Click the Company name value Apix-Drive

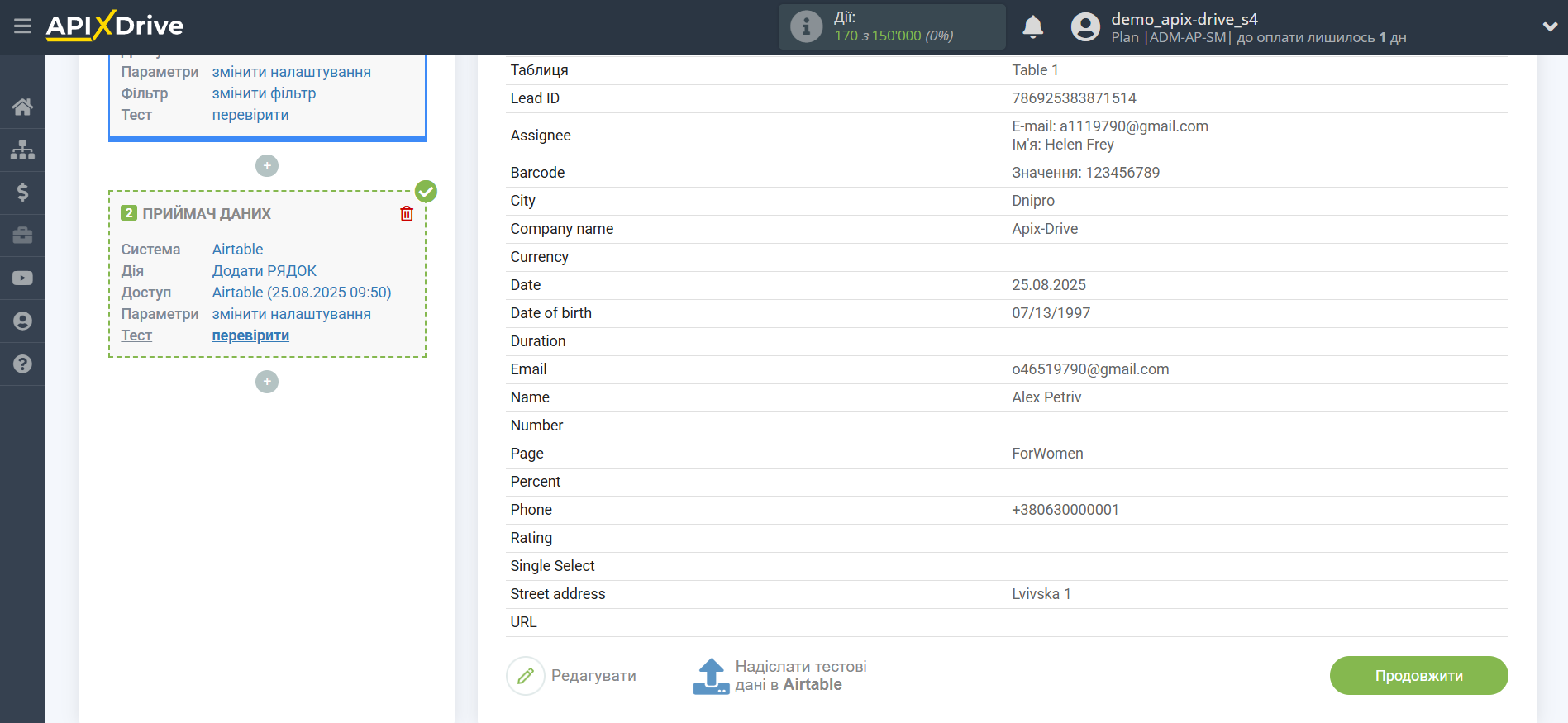(x=1045, y=229)
